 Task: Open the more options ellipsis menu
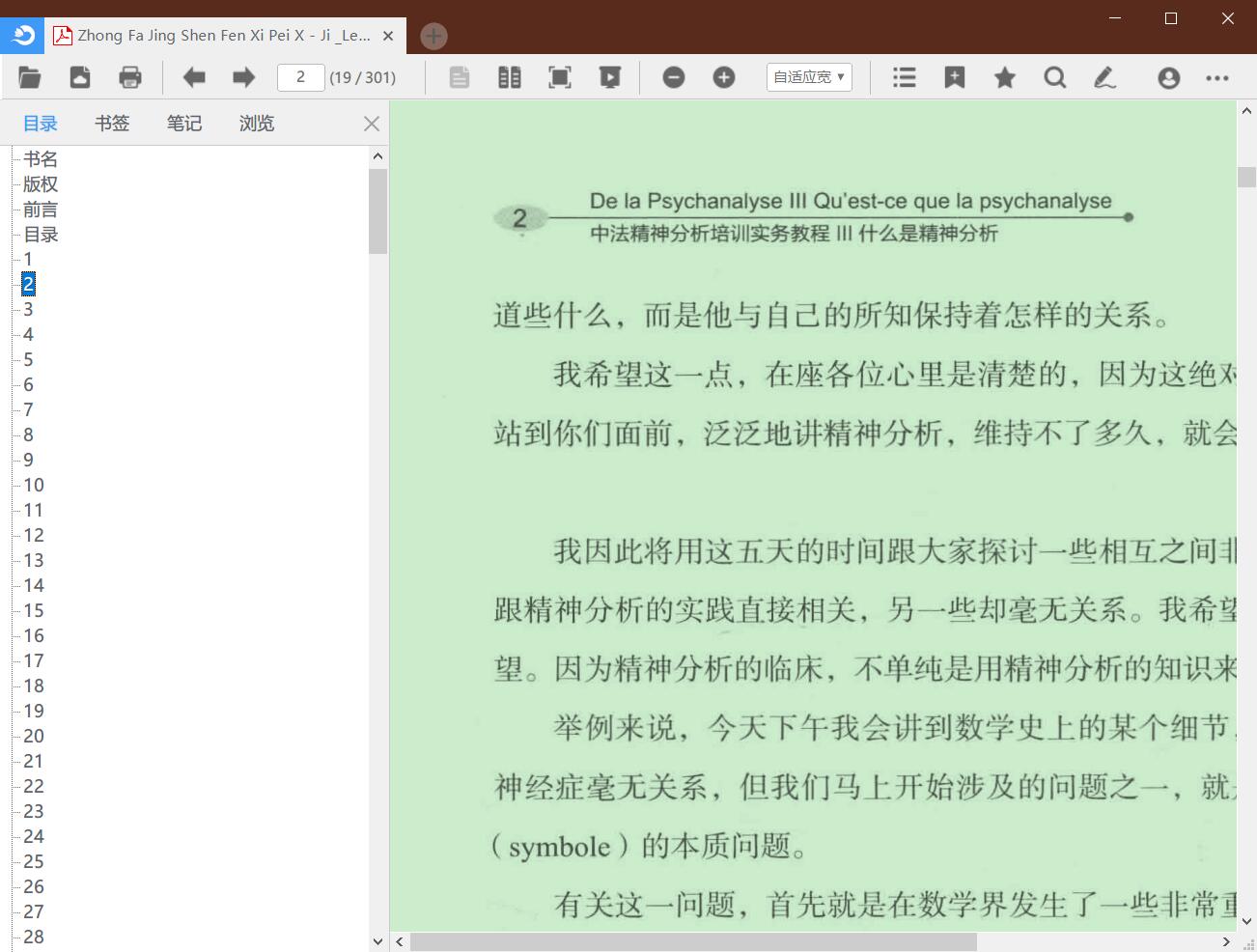coord(1217,77)
